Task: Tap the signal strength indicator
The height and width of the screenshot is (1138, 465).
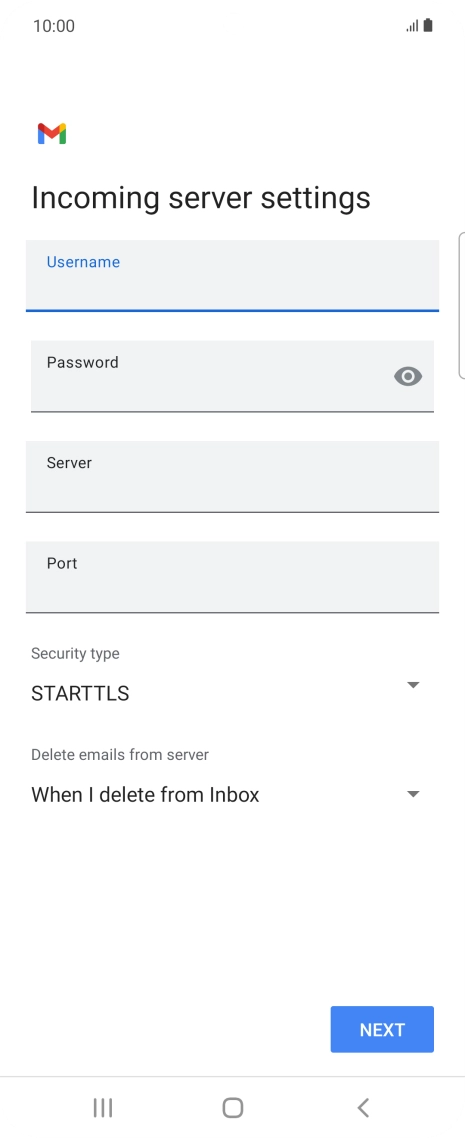Action: tap(413, 26)
